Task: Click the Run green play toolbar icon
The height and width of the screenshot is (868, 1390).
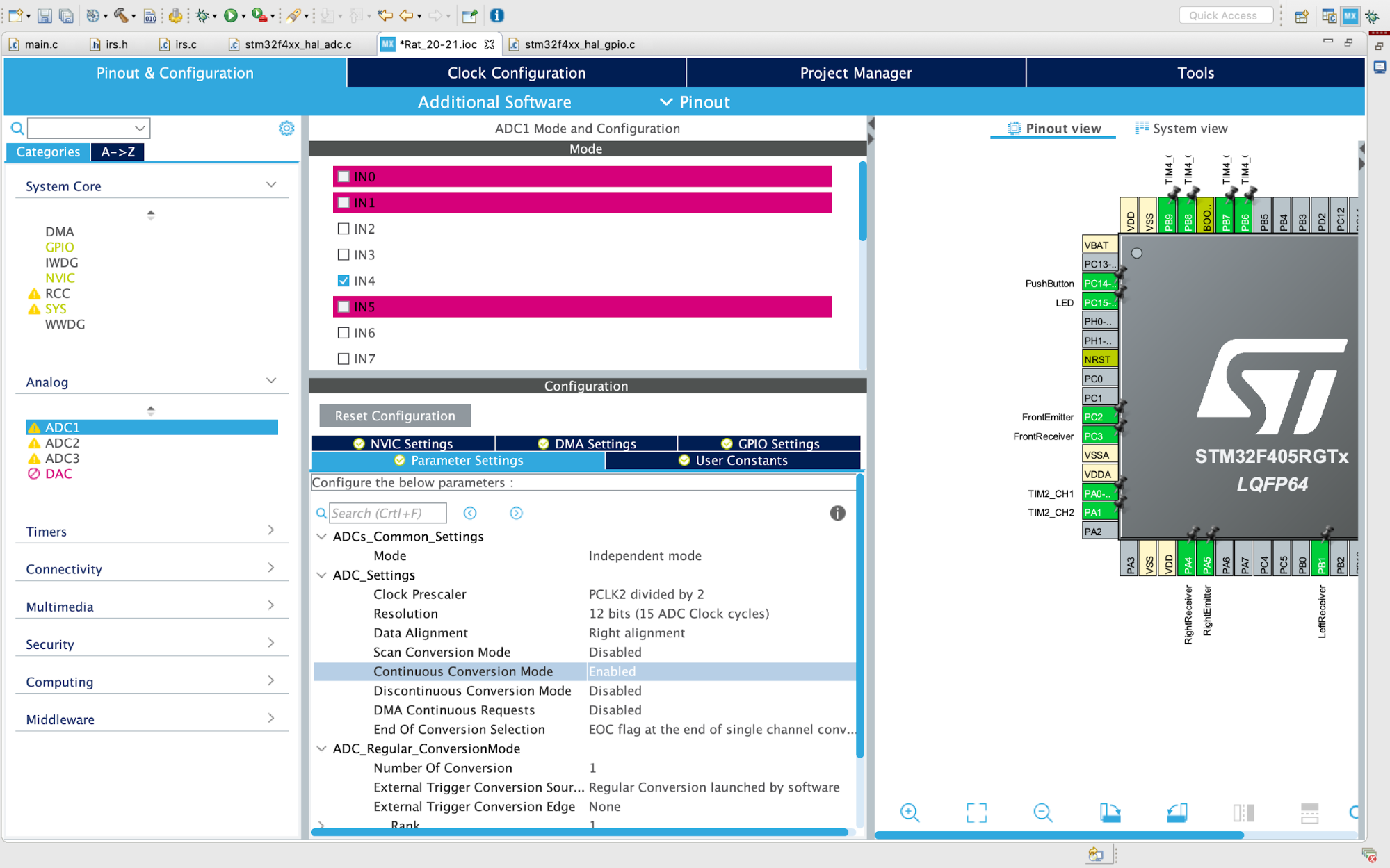Action: [x=230, y=15]
